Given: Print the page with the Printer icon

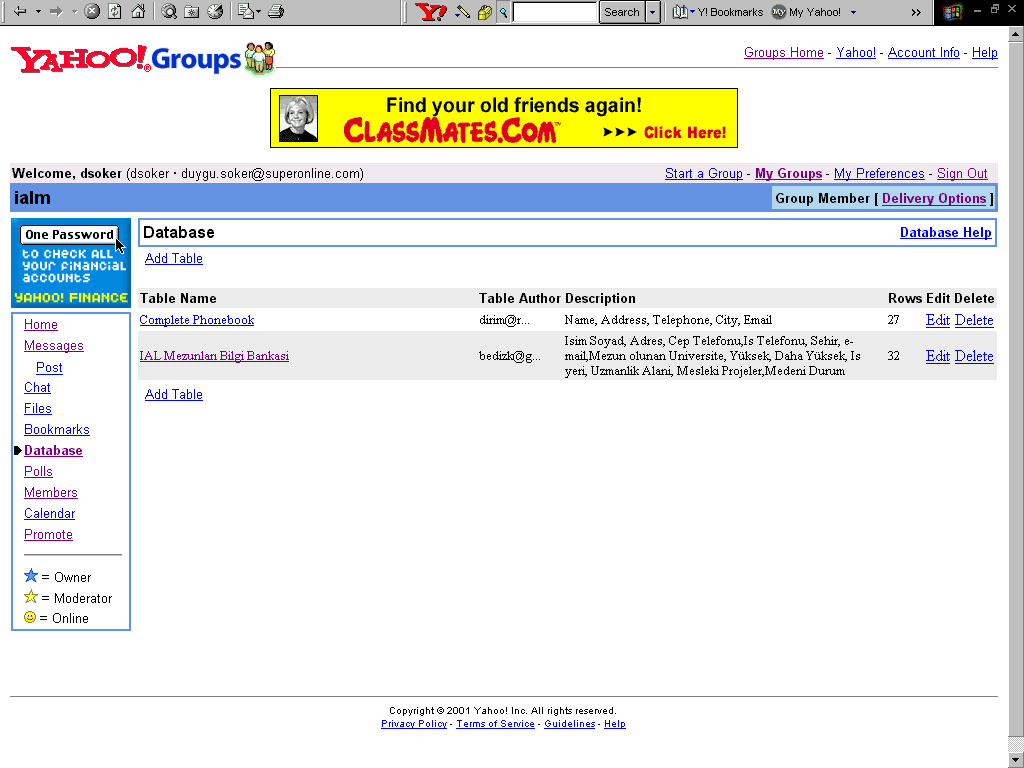Looking at the screenshot, I should (276, 11).
